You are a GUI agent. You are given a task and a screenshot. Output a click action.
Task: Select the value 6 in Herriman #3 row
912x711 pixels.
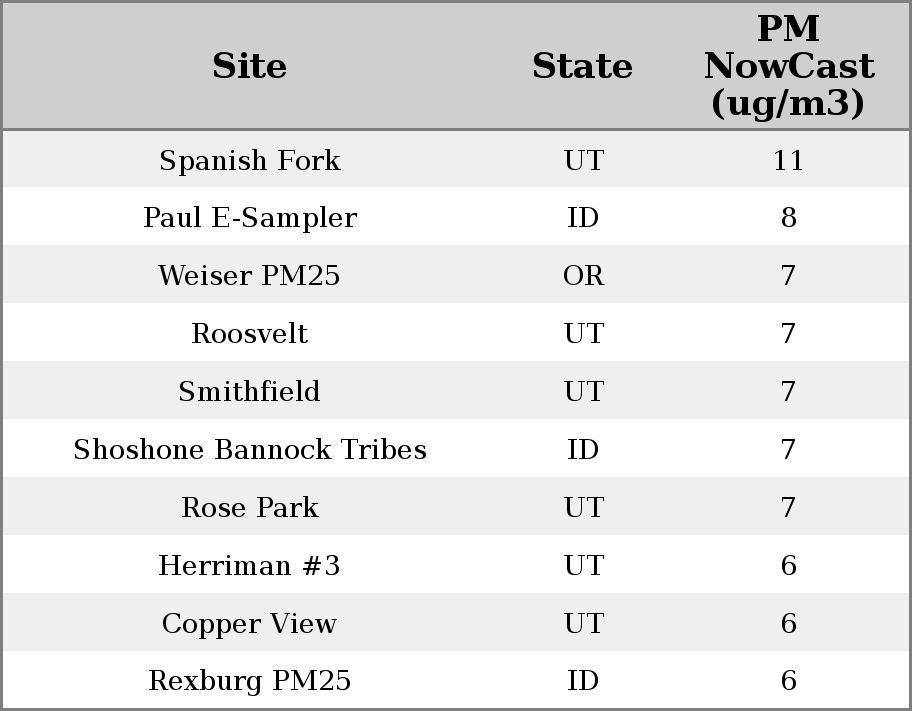pos(788,566)
